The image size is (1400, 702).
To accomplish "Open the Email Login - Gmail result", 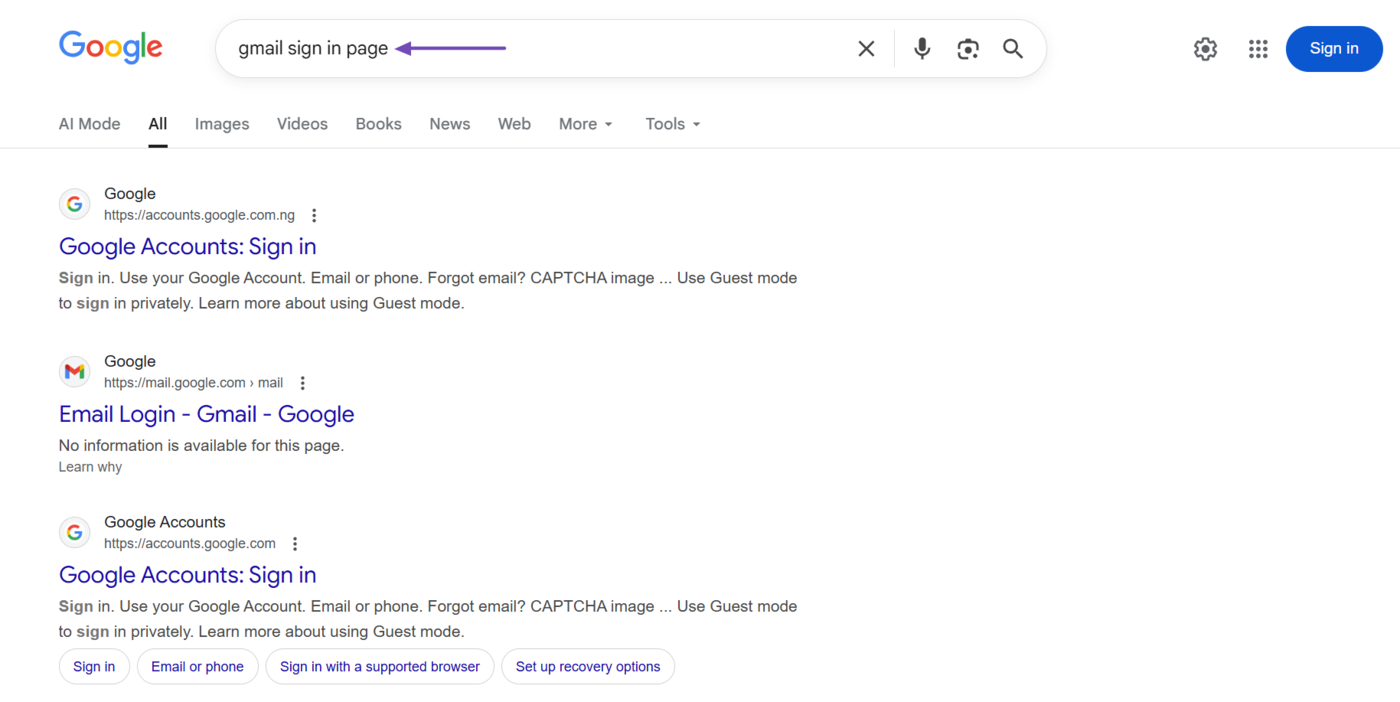I will click(x=206, y=413).
